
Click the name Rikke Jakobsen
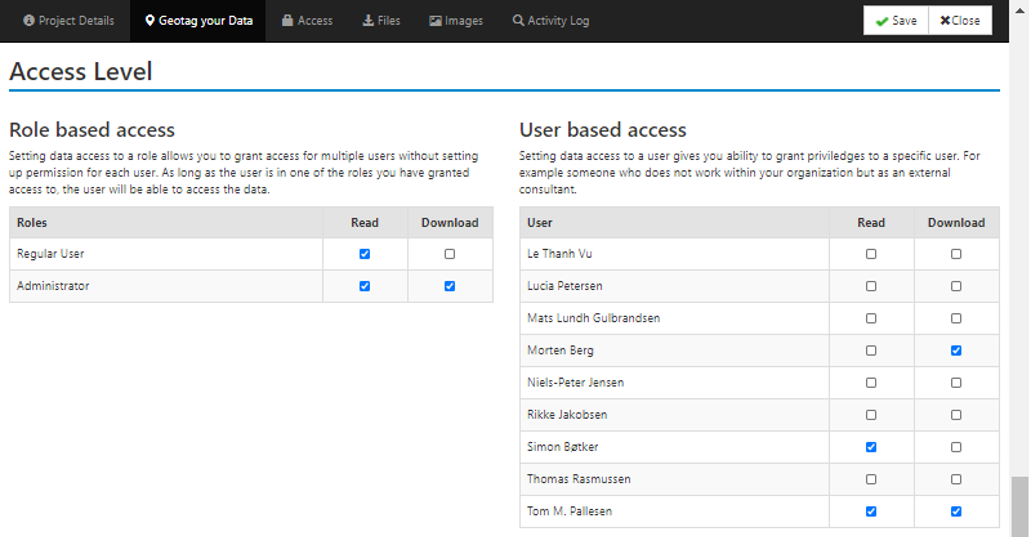(x=567, y=415)
